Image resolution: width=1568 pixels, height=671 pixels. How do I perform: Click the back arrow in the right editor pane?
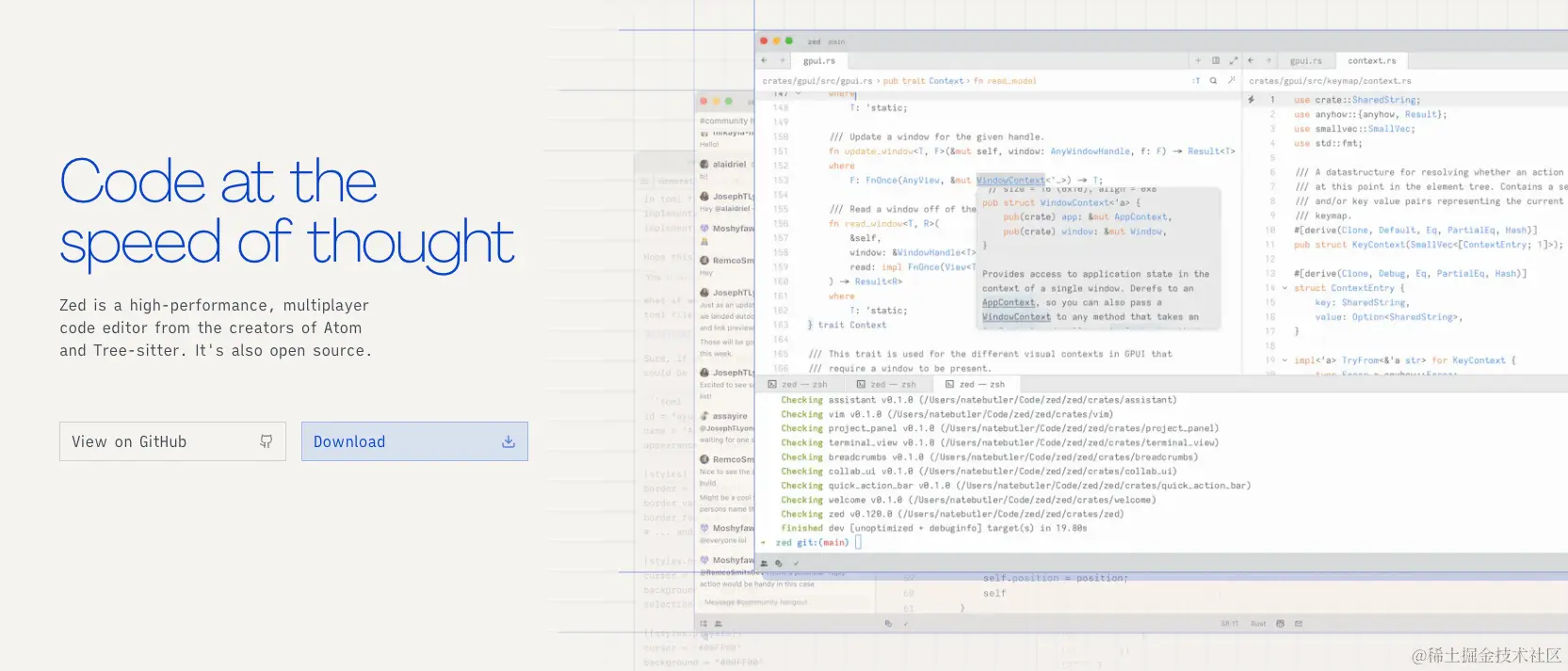tap(1251, 60)
